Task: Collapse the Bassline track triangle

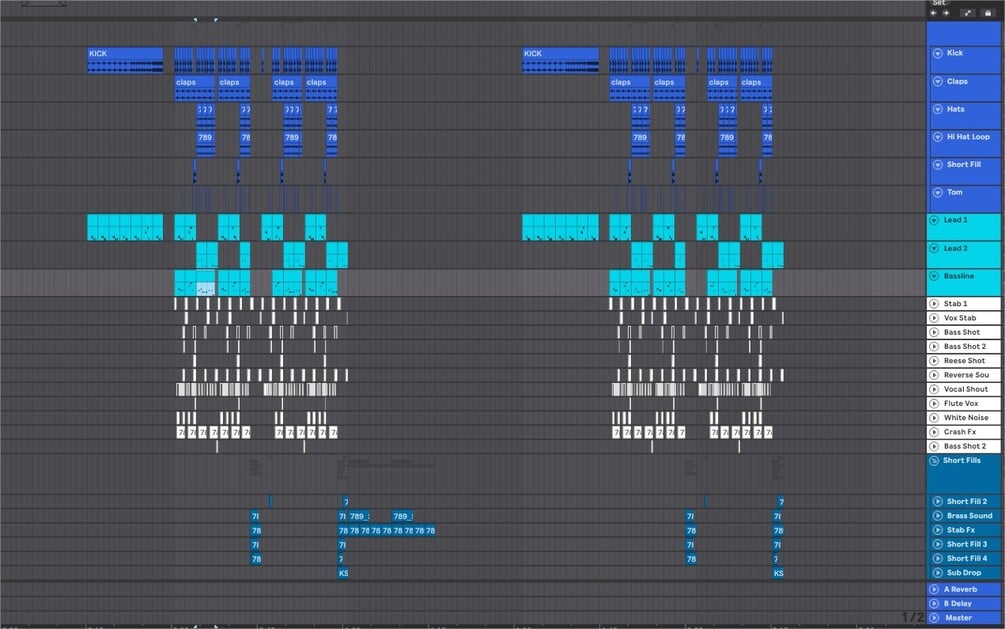Action: (x=934, y=276)
